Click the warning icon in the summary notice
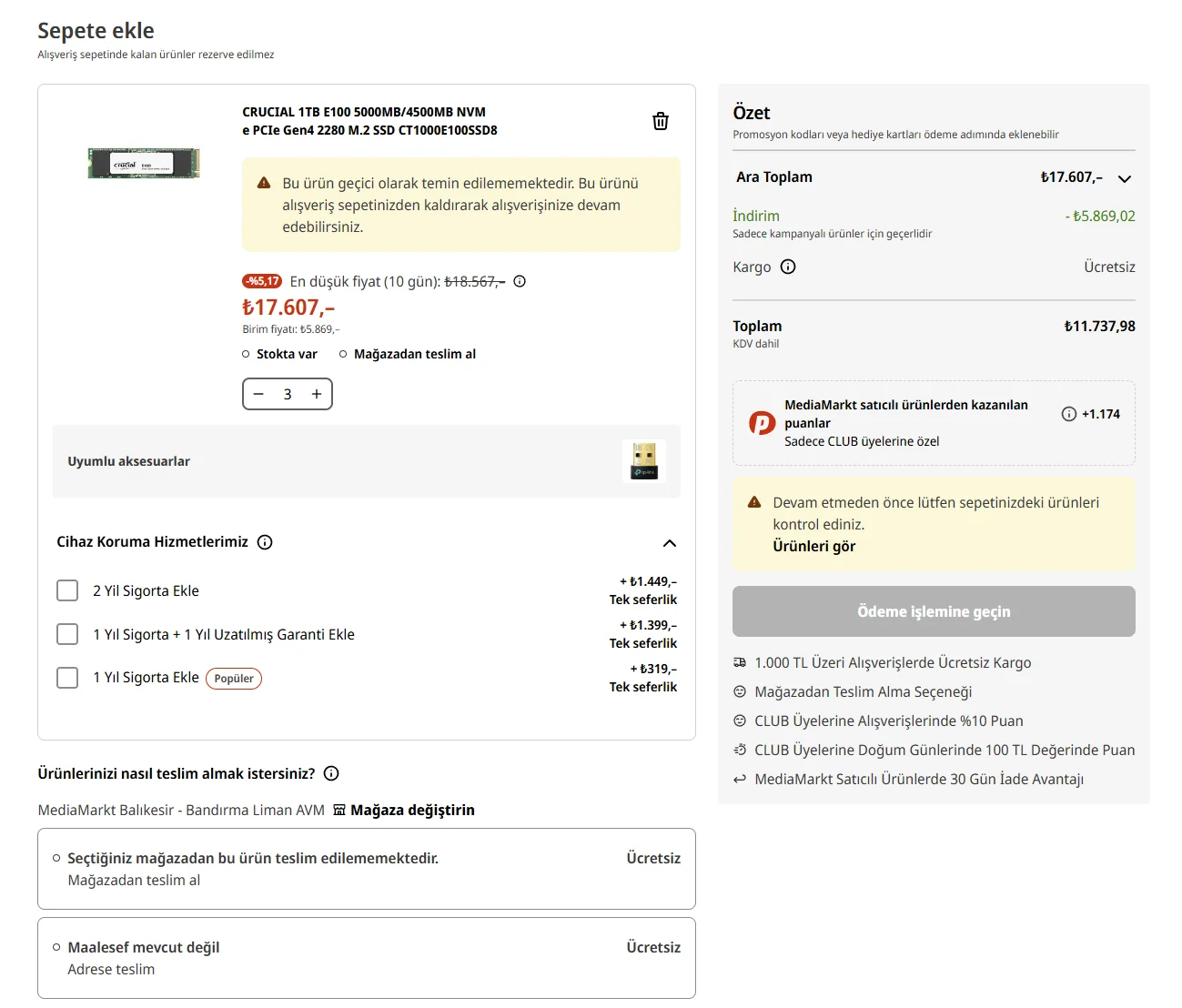This screenshot has width=1182, height=1008. click(754, 502)
